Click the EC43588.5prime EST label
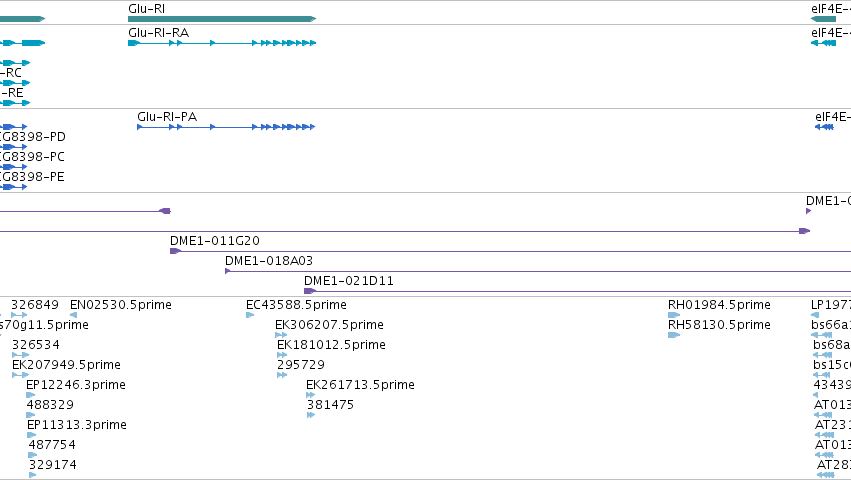The width and height of the screenshot is (851, 480). 296,305
